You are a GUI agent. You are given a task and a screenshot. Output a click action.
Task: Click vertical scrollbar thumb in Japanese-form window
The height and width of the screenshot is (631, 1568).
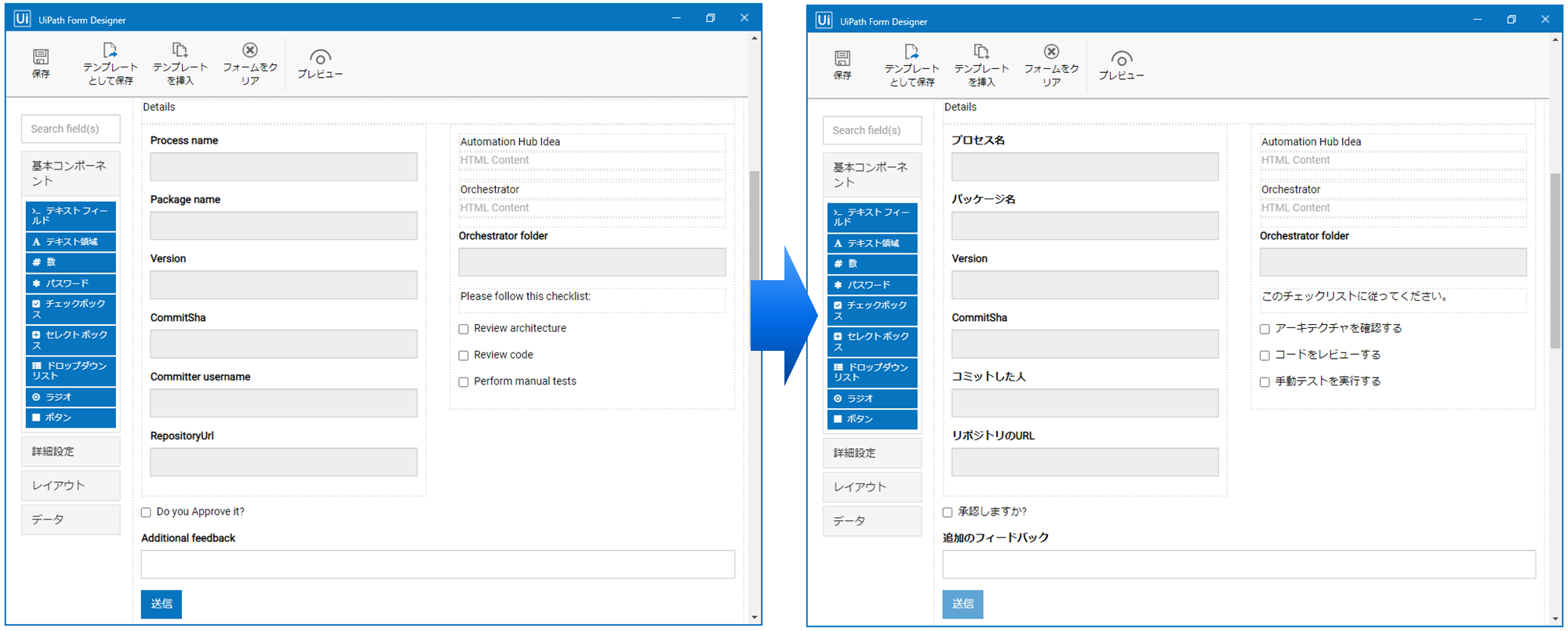[x=1555, y=261]
